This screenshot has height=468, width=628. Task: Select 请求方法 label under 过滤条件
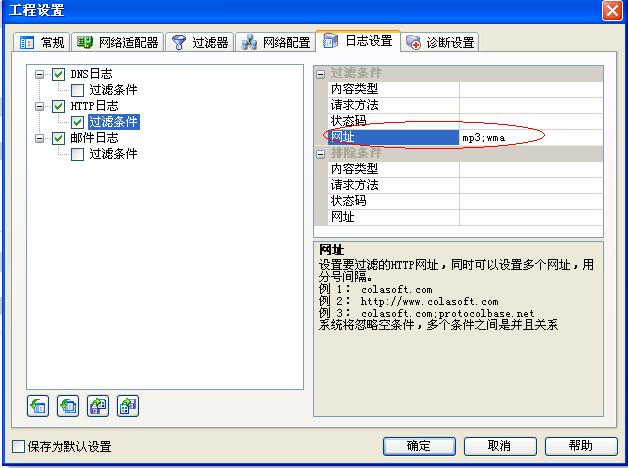pos(354,105)
